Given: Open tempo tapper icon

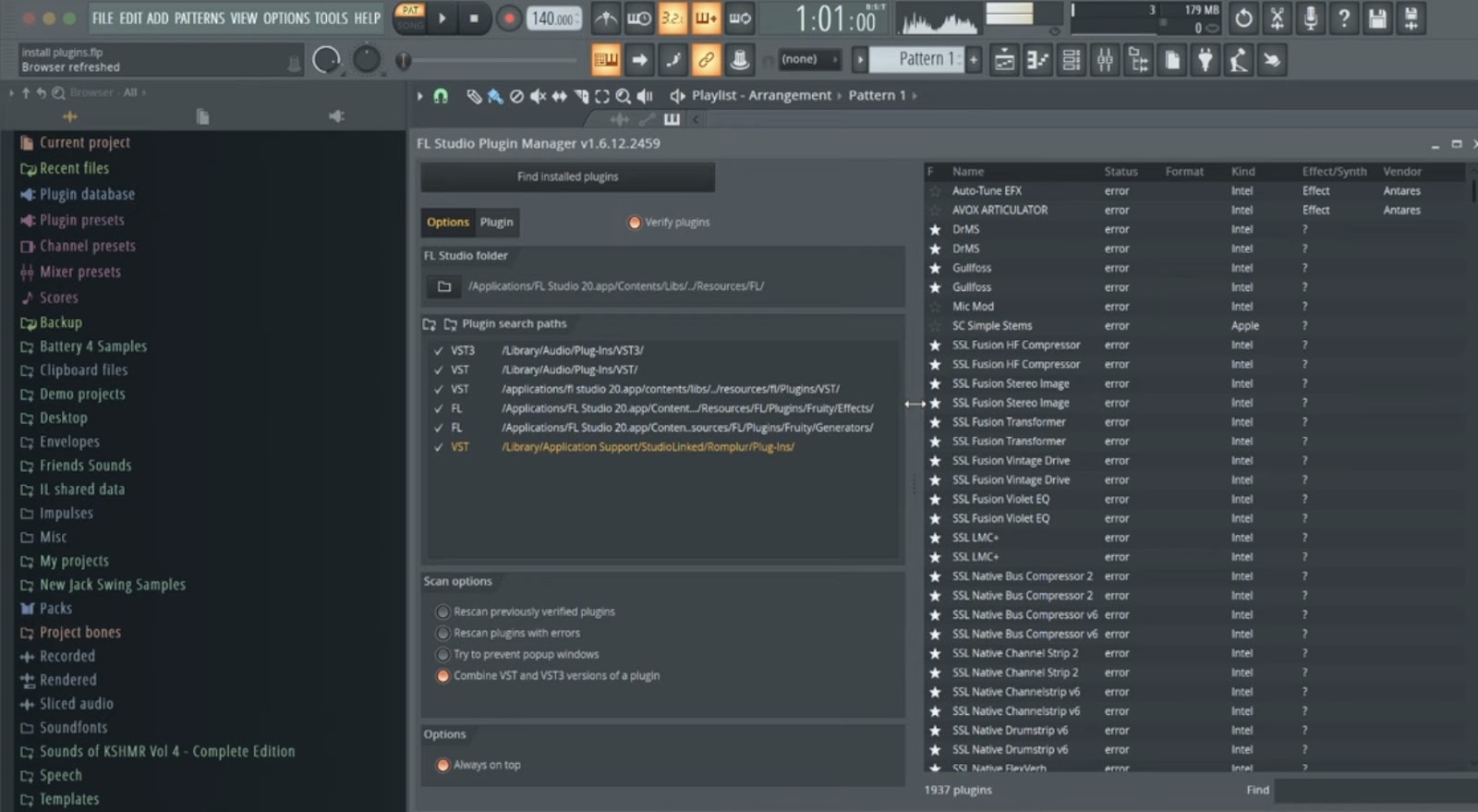Looking at the screenshot, I should click(1239, 60).
